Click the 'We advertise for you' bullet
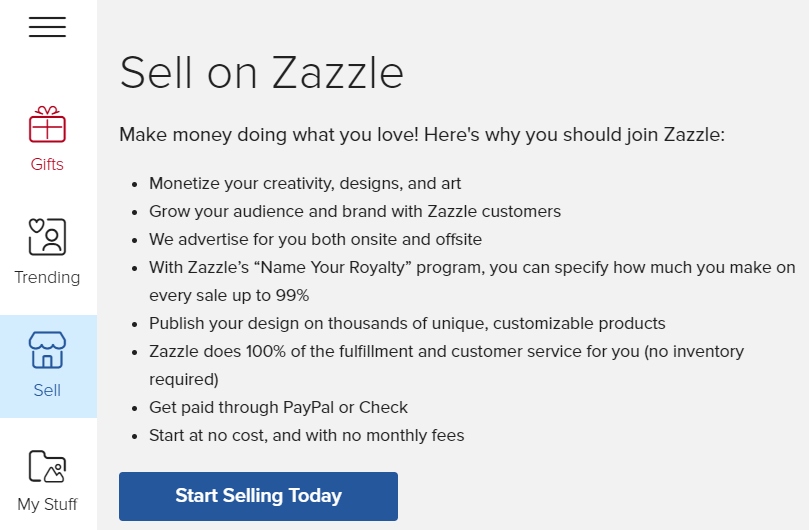809x530 pixels. point(315,239)
